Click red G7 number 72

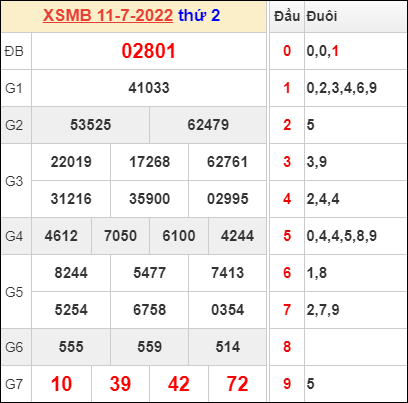click(237, 384)
